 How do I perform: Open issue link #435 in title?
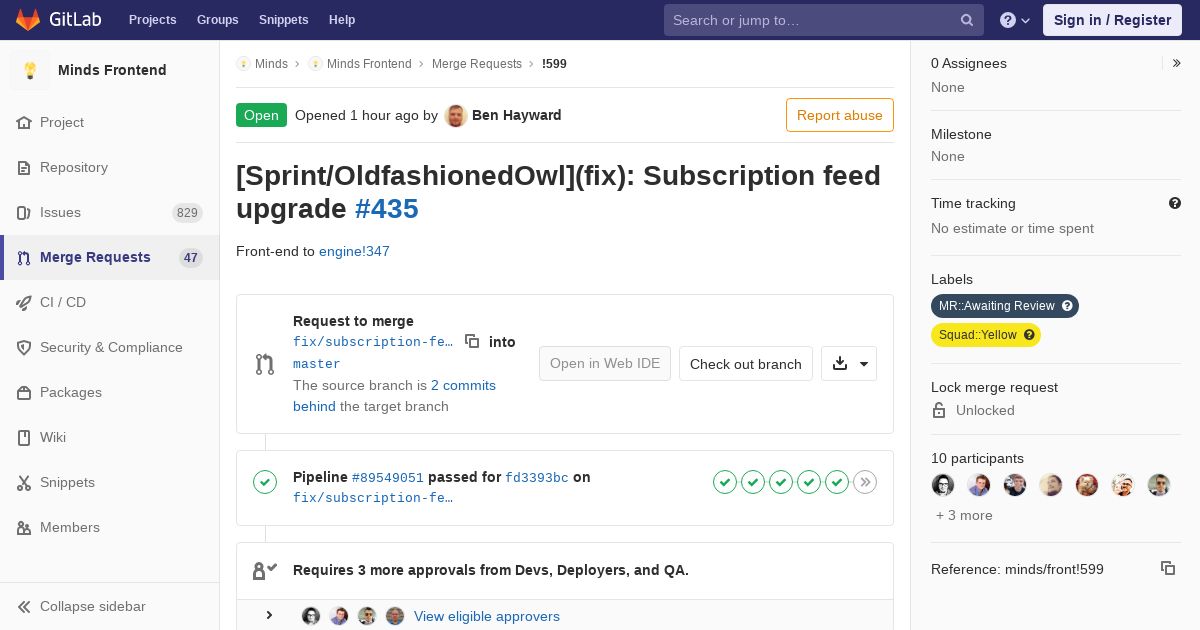(x=386, y=208)
